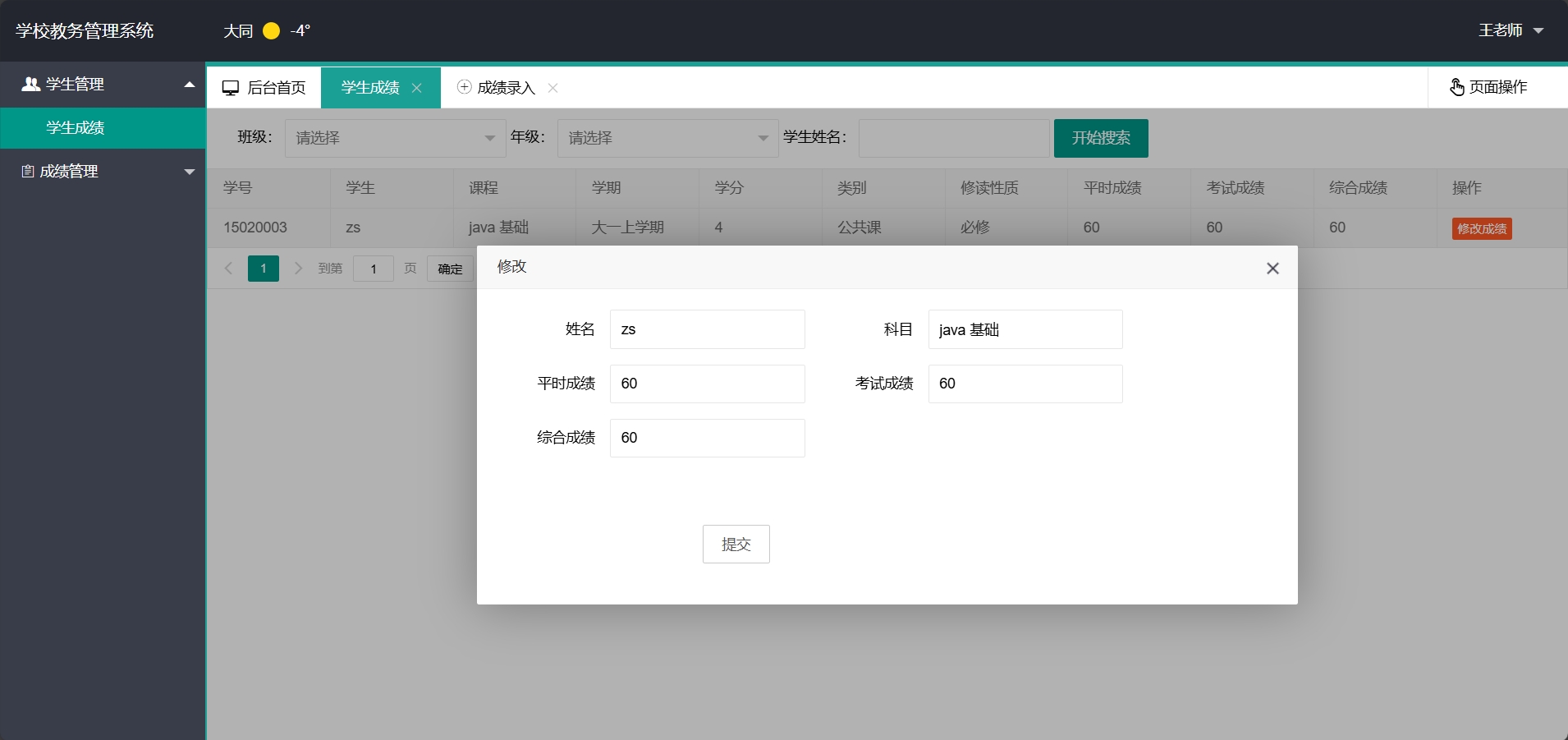Expand the 成绩管理 sidebar section
Image resolution: width=1568 pixels, height=740 pixels.
click(x=189, y=171)
